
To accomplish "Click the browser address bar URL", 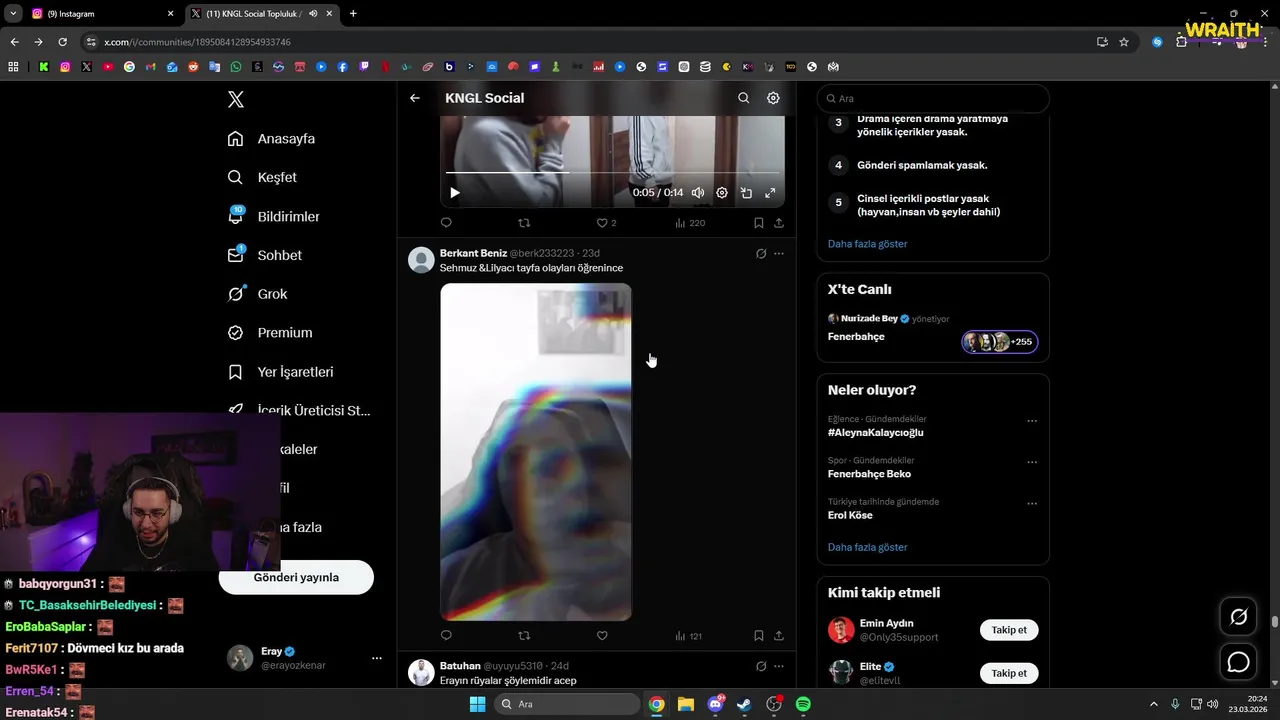I will [197, 42].
